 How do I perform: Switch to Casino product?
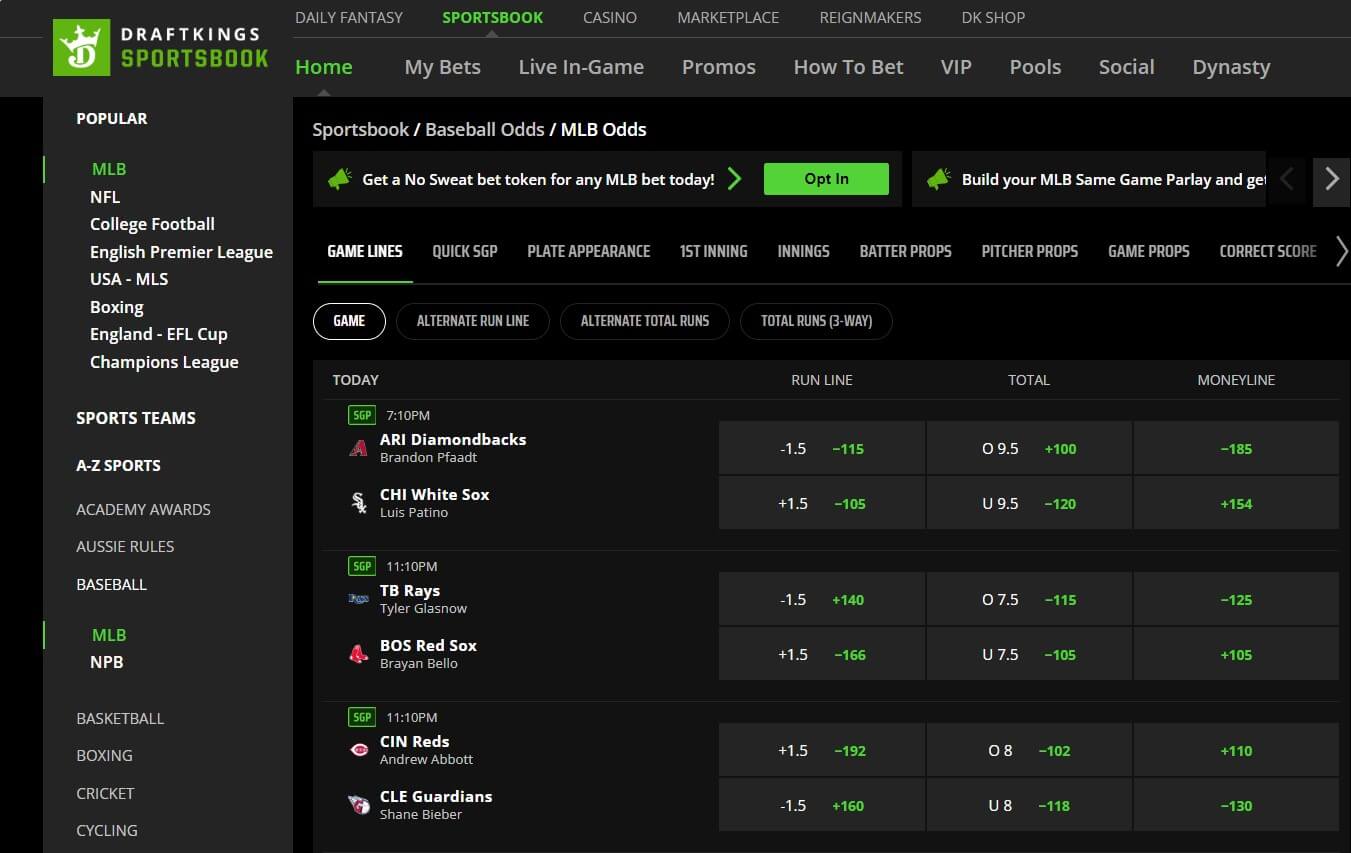click(610, 17)
